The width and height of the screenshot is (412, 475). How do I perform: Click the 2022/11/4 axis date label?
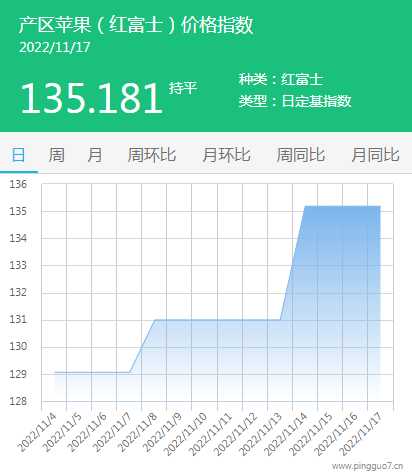(37, 432)
